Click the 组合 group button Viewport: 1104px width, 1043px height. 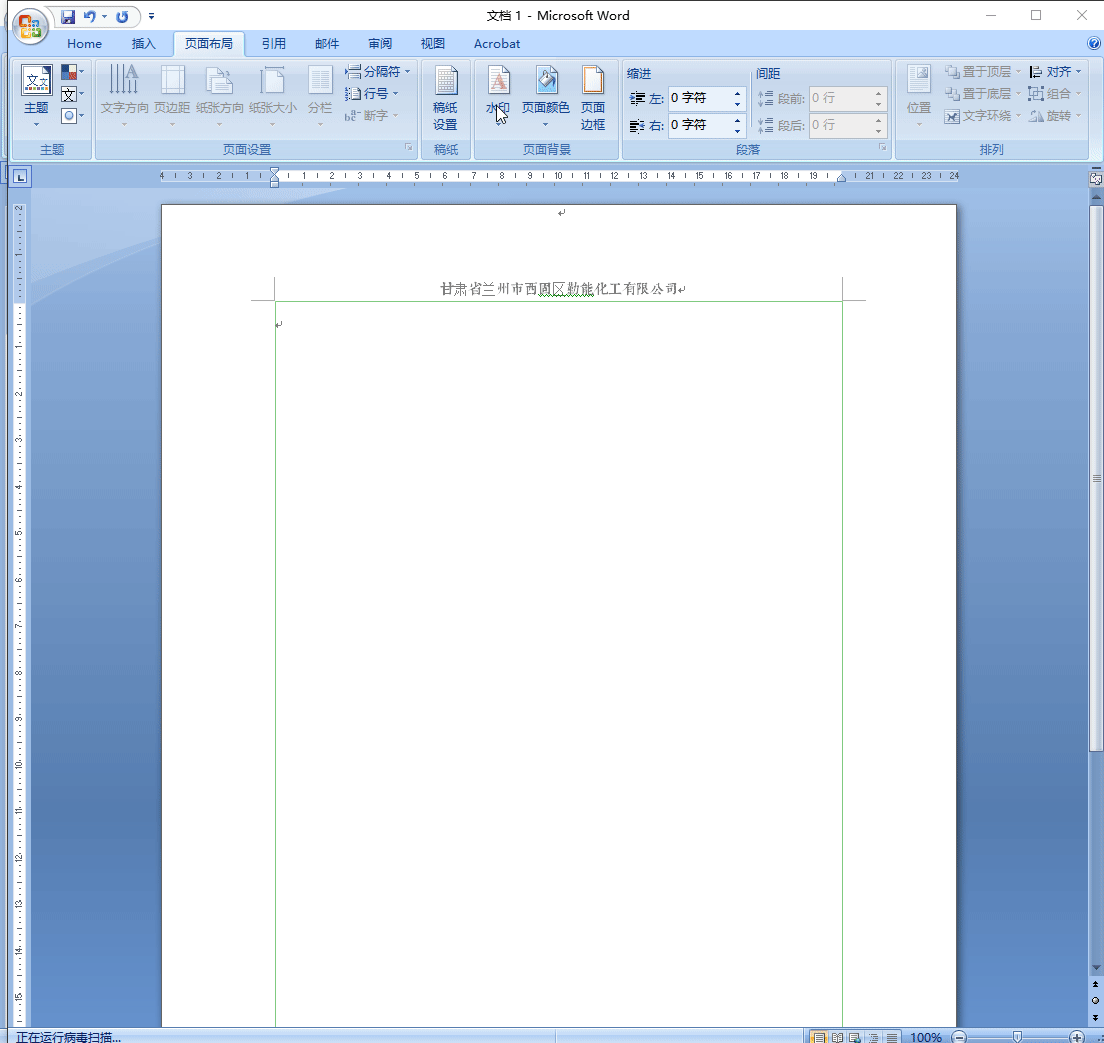click(x=1055, y=94)
